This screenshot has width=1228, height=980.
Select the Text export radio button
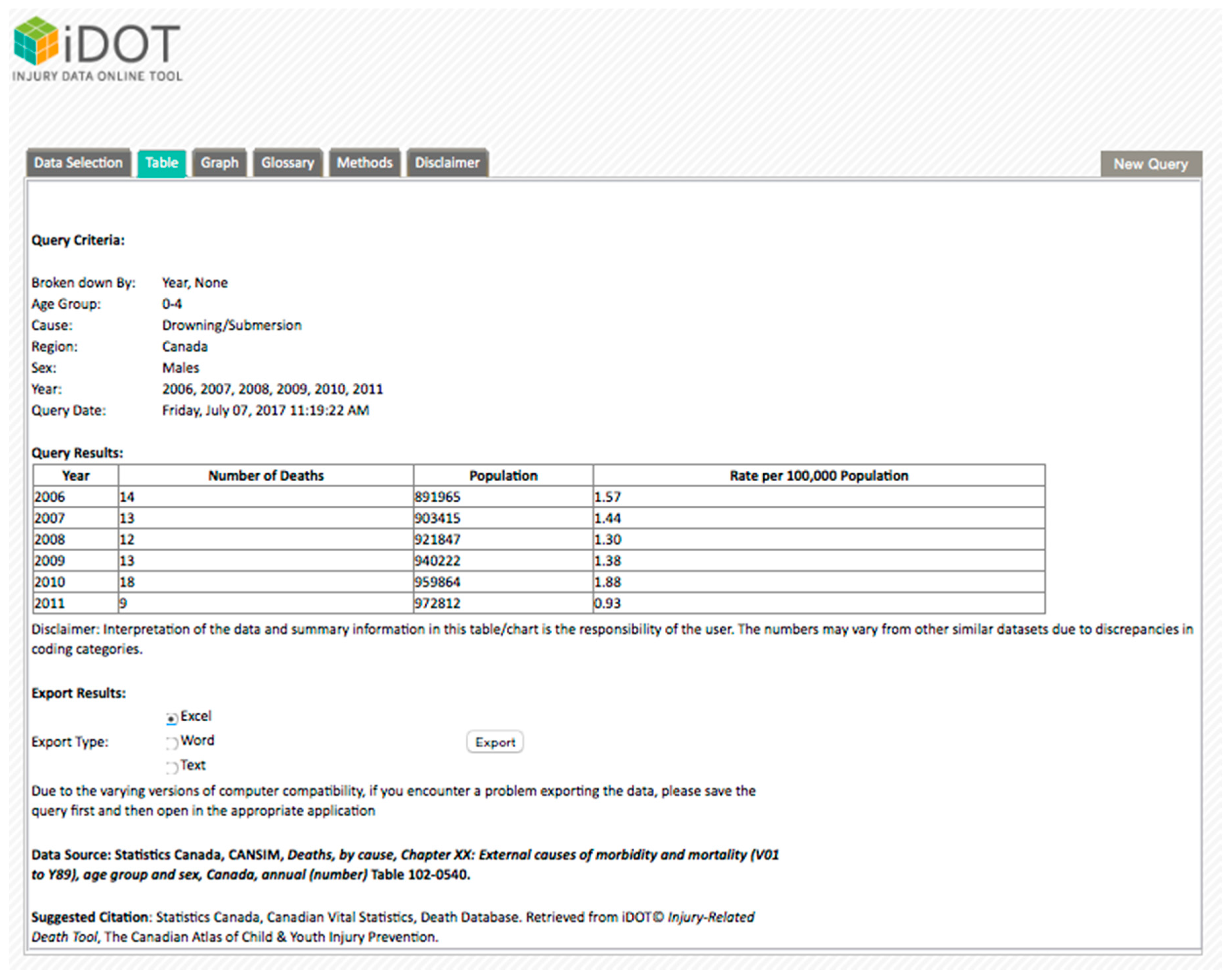click(x=171, y=768)
